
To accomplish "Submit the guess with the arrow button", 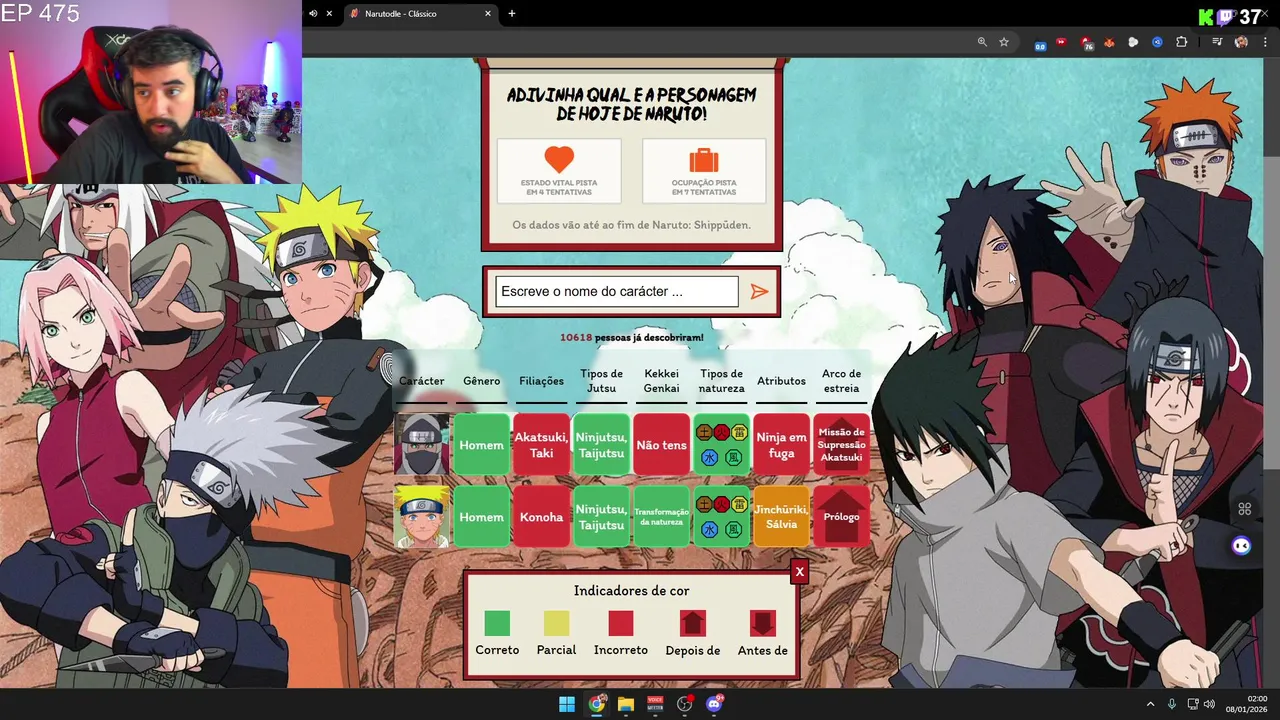I will click(x=759, y=292).
